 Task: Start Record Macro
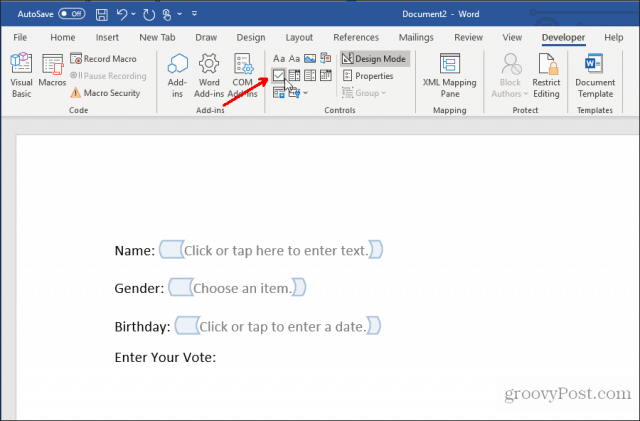[x=103, y=59]
